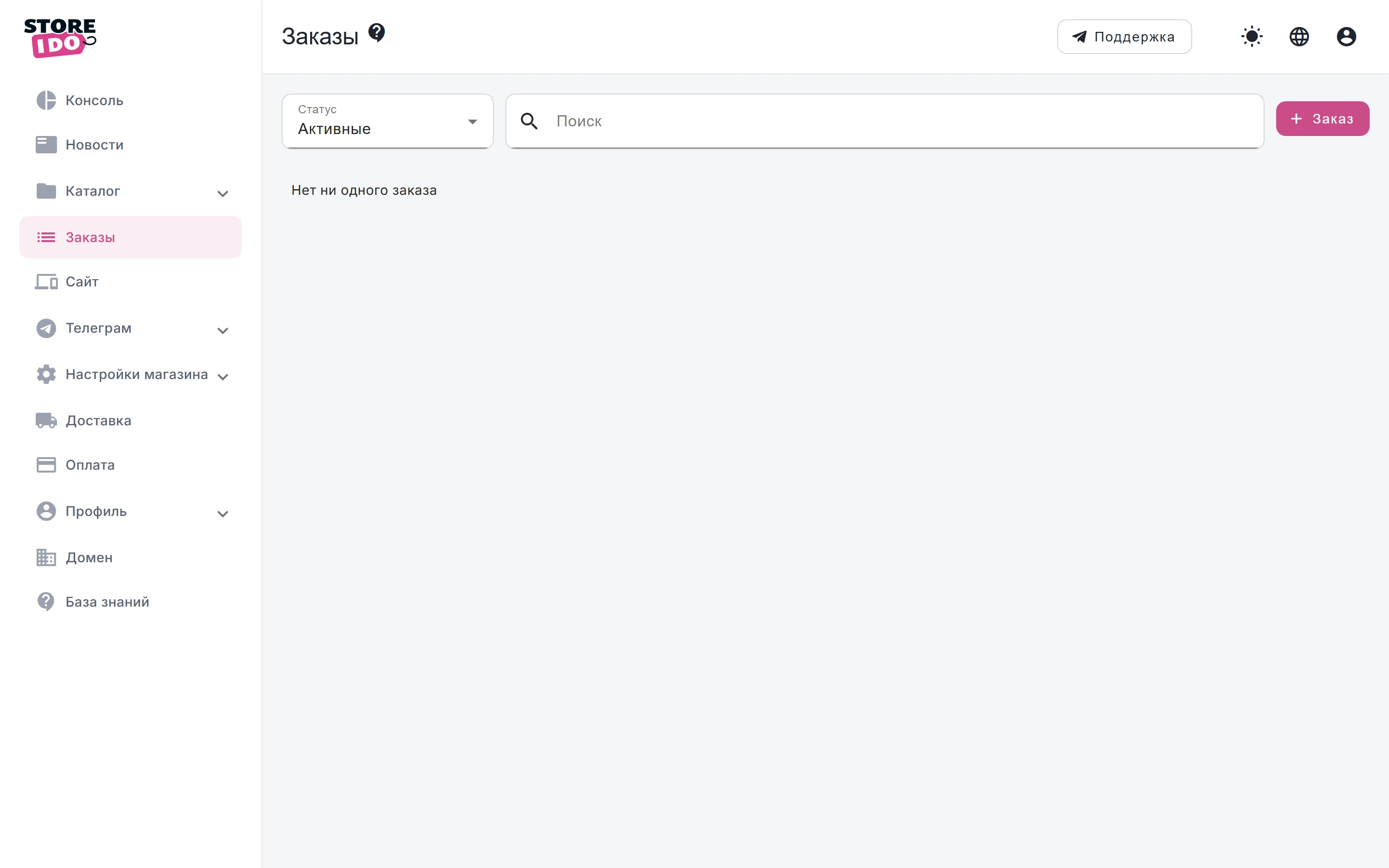The height and width of the screenshot is (868, 1389).
Task: Click the Настройки магазина gear icon
Action: click(46, 374)
